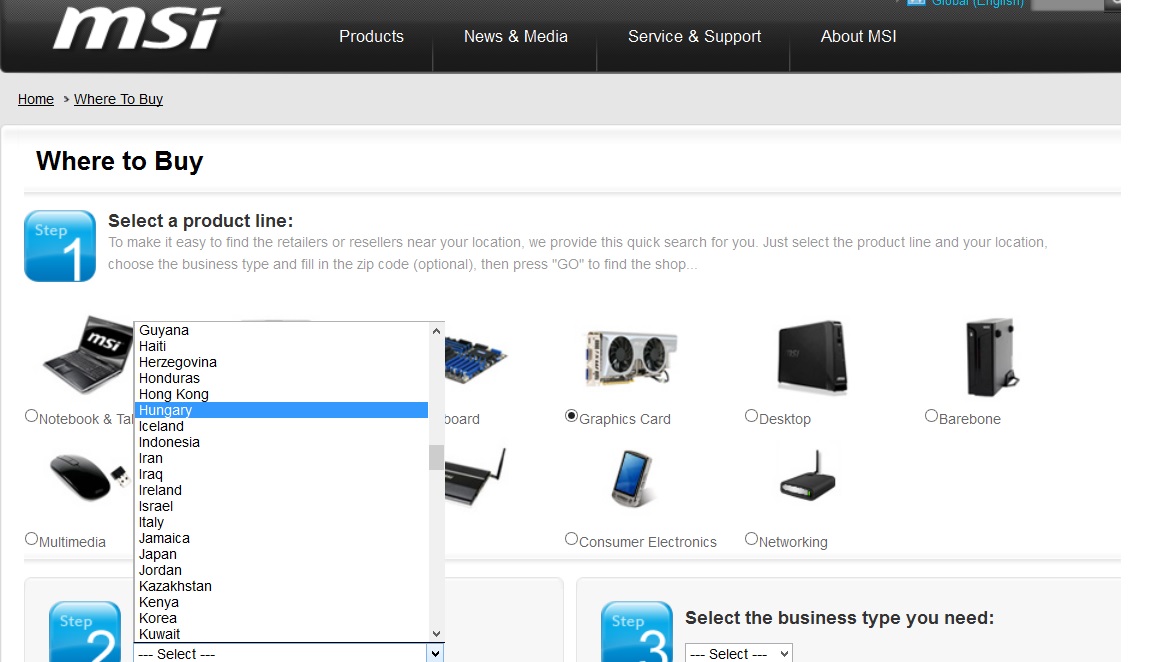Open the Products menu
Image resolution: width=1152 pixels, height=662 pixels.
pos(371,37)
